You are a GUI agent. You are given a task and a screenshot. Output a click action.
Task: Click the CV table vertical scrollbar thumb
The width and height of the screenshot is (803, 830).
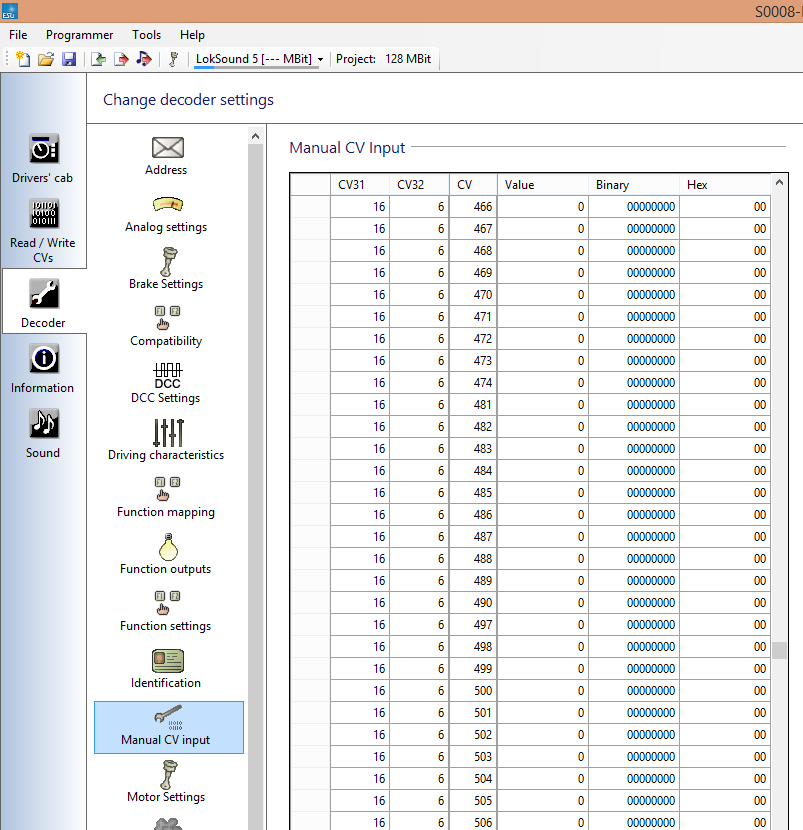pyautogui.click(x=779, y=649)
